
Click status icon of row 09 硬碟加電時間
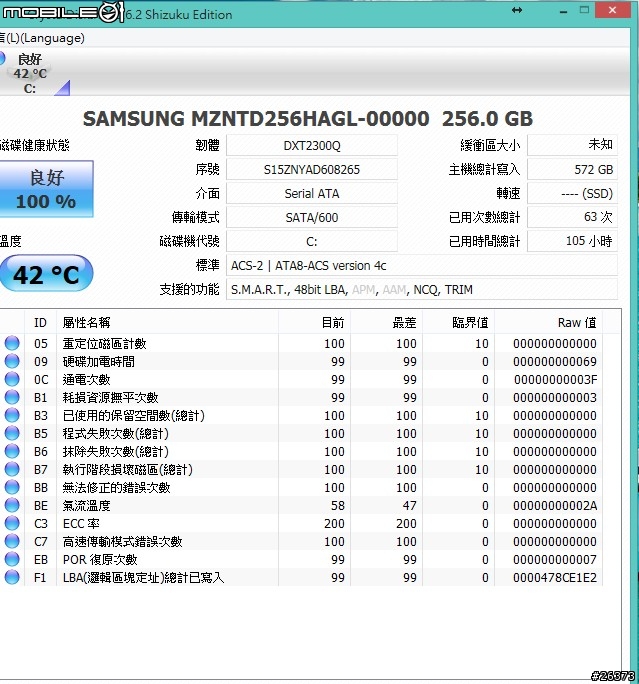[x=12, y=361]
